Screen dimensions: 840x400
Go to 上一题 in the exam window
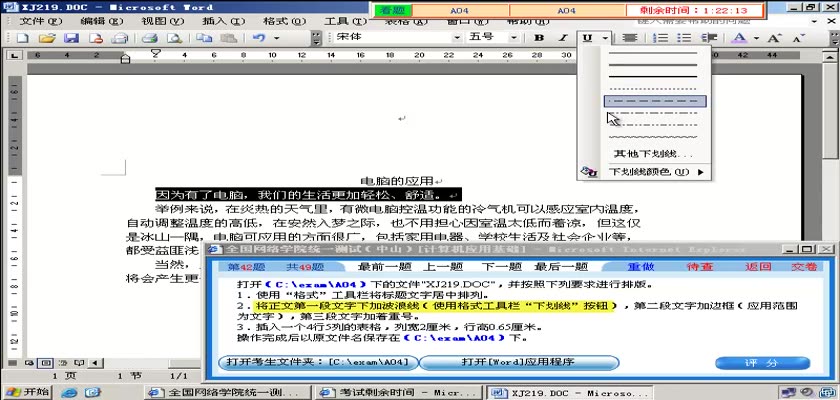click(x=442, y=267)
